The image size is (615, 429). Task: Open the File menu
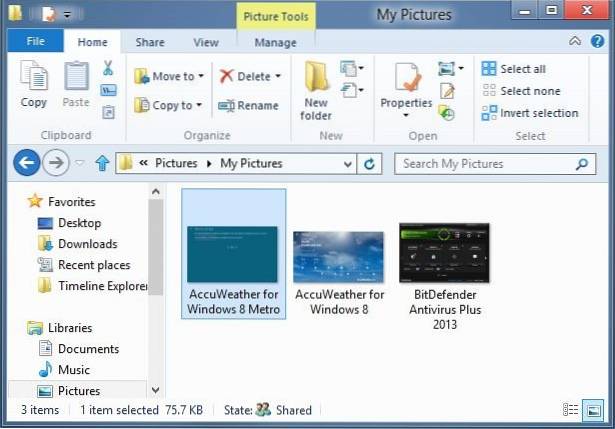click(x=35, y=42)
